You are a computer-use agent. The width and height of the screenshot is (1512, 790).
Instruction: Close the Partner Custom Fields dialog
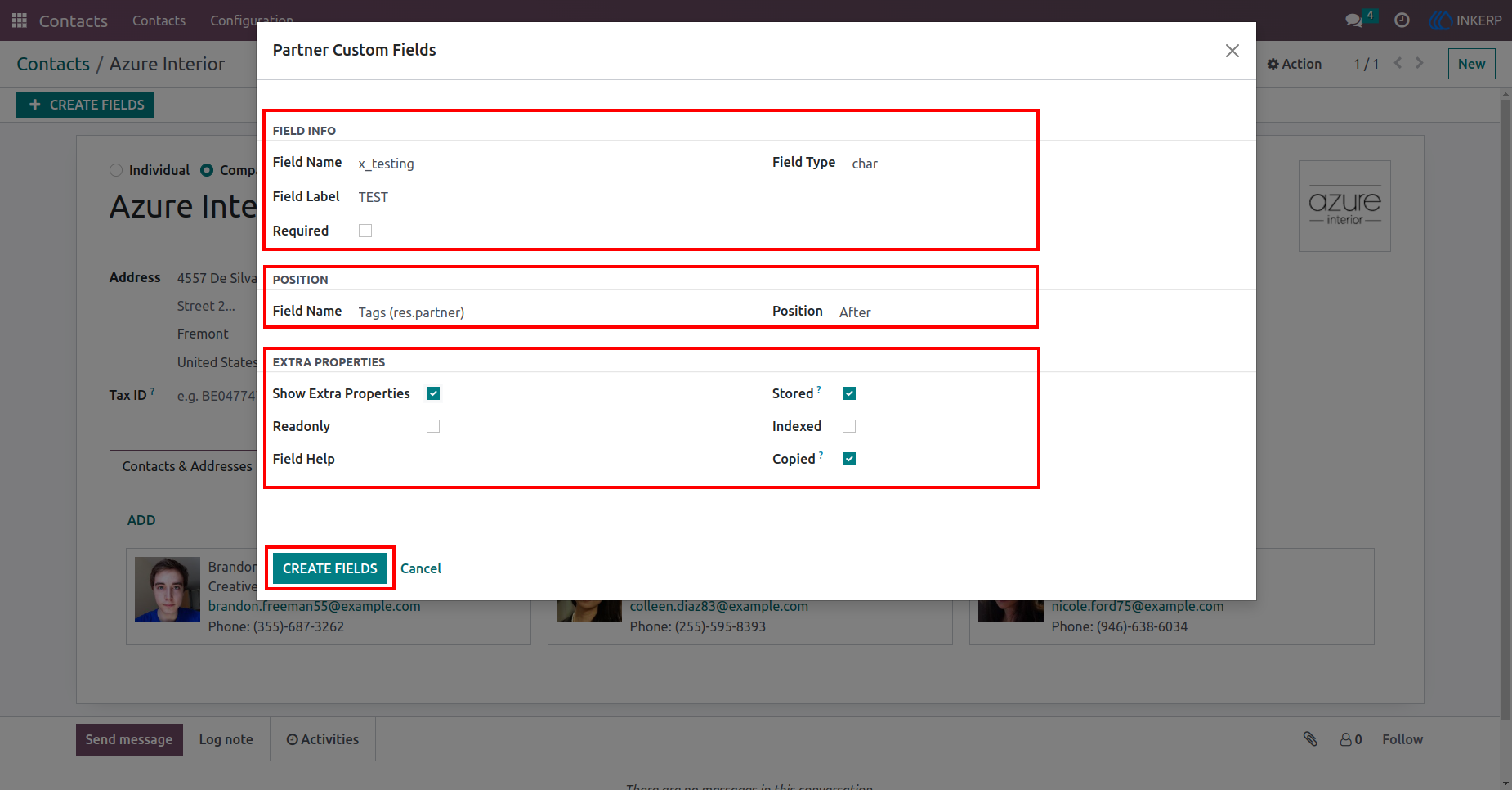click(1232, 51)
